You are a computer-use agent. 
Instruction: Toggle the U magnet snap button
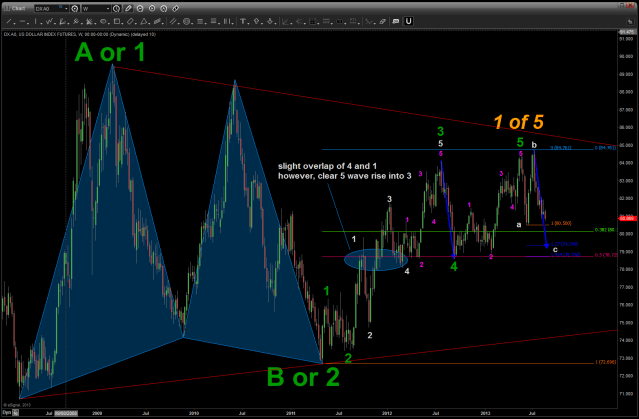tap(408, 21)
